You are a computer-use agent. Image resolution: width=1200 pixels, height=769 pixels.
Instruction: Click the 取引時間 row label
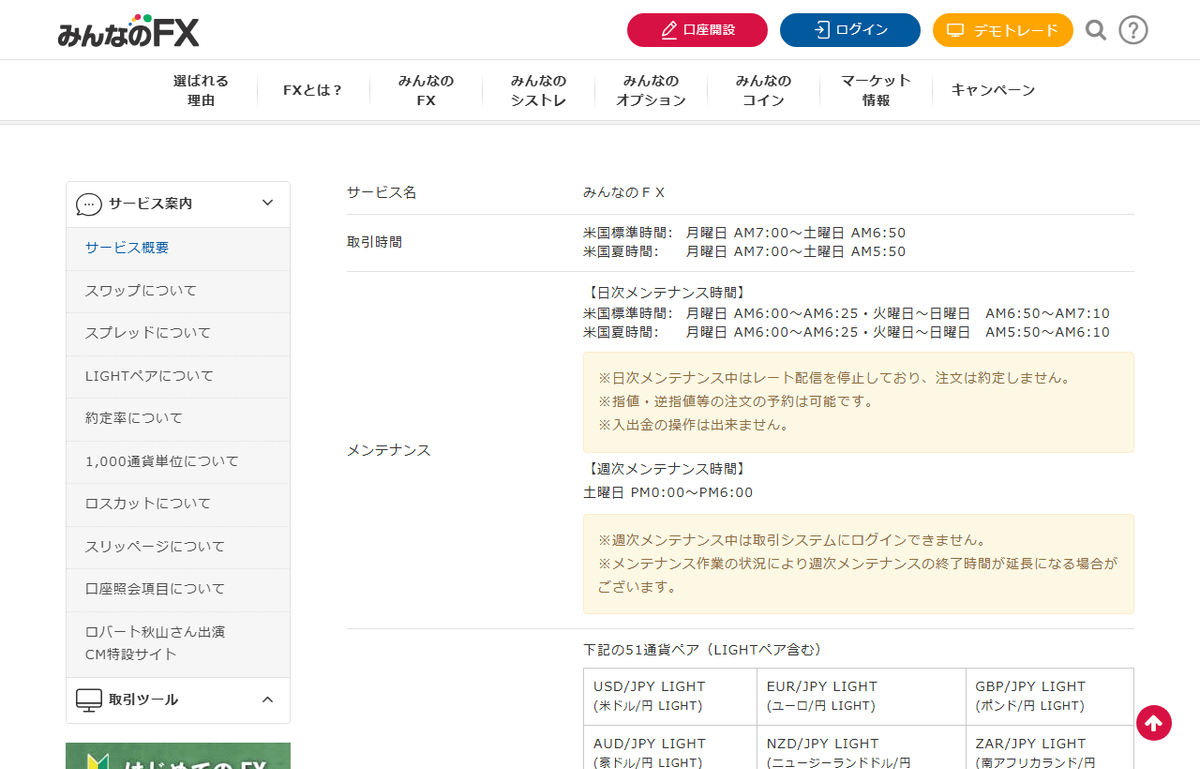pyautogui.click(x=375, y=242)
